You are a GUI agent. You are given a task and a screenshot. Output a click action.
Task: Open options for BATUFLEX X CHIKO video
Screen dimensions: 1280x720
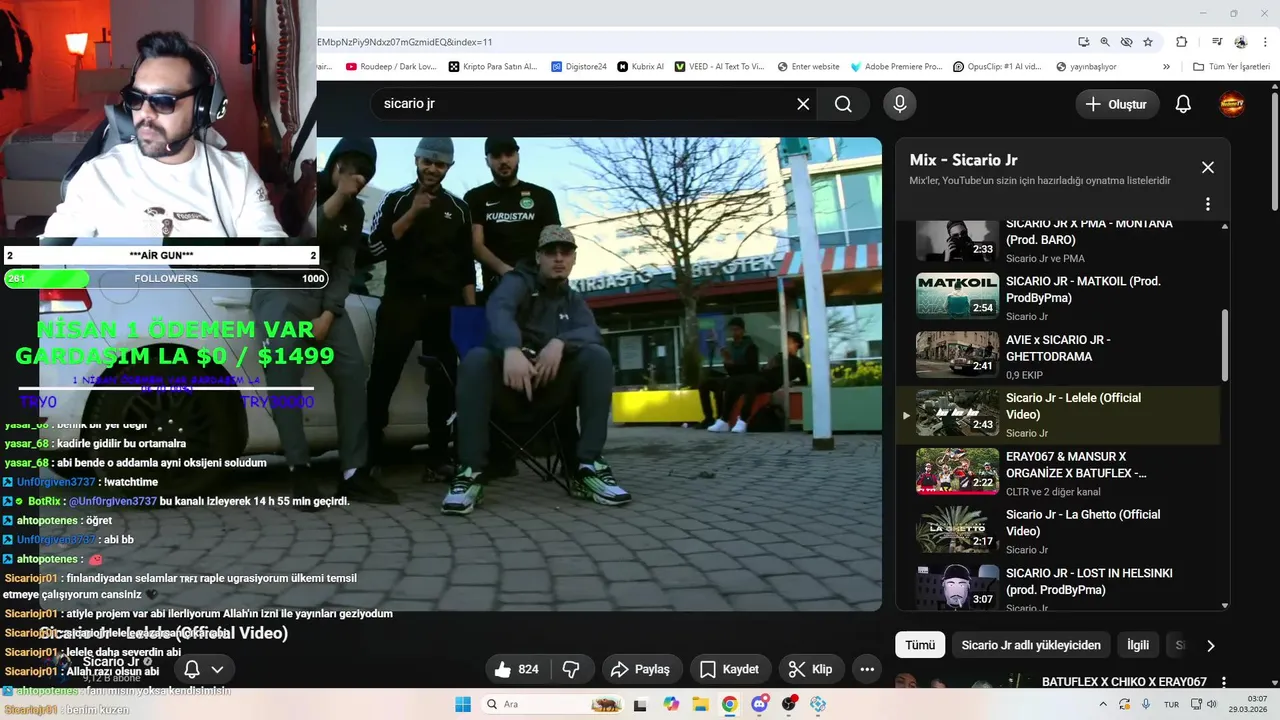1222,682
